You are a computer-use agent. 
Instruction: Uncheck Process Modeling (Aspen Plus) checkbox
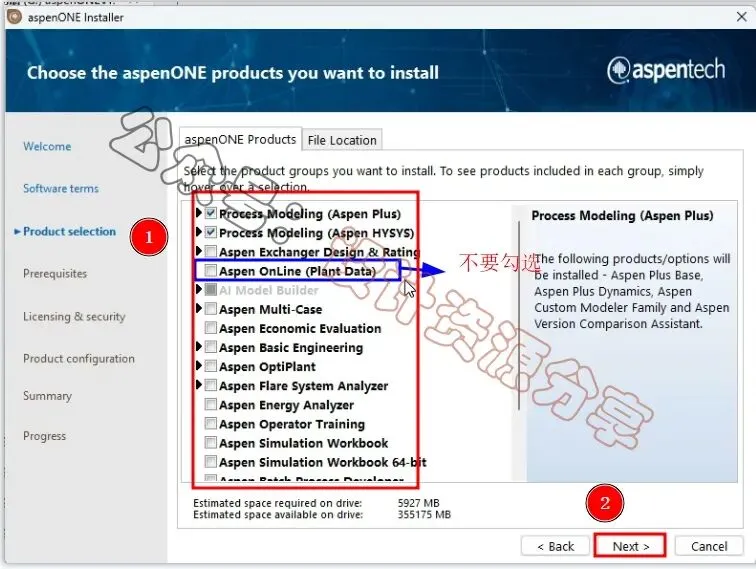pos(210,213)
